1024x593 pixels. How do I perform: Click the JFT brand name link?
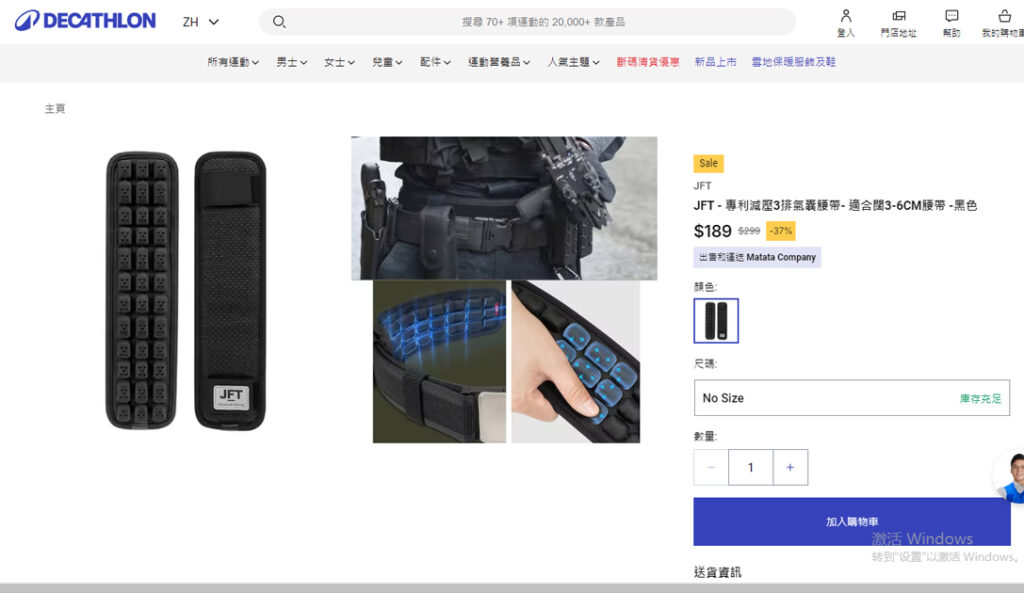(702, 185)
